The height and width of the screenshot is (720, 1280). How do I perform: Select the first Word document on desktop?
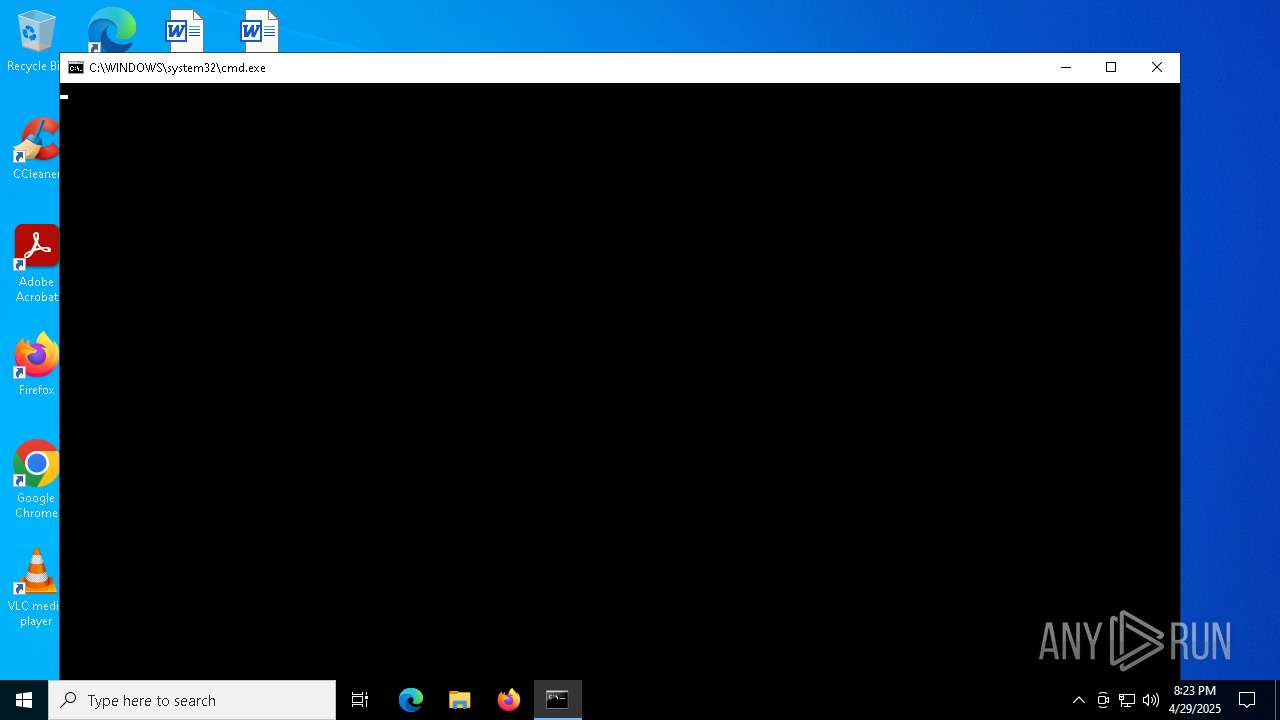[184, 31]
